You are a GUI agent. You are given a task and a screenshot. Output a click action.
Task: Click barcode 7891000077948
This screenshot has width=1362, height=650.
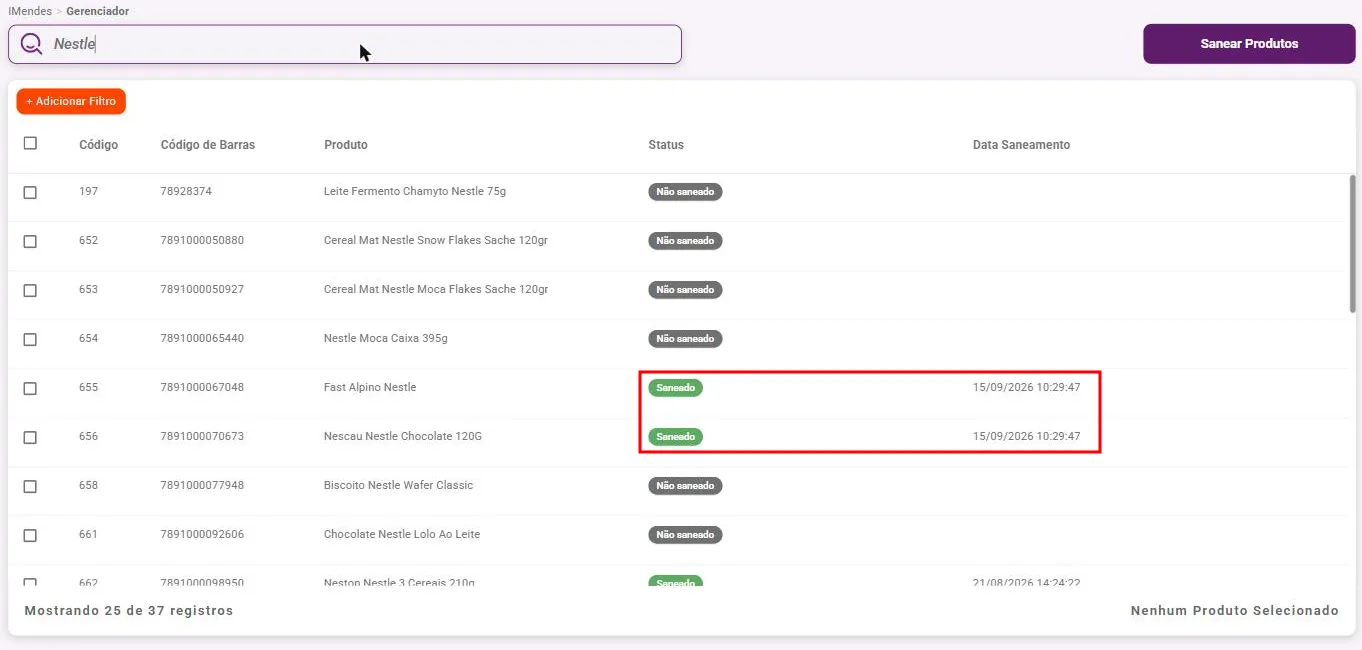(x=202, y=485)
